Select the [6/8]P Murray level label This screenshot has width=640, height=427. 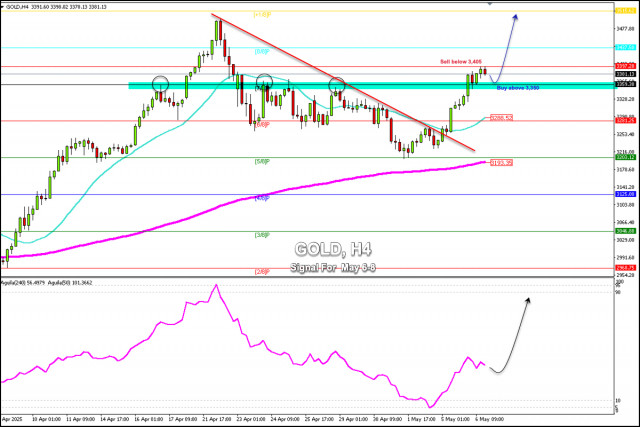pos(262,125)
